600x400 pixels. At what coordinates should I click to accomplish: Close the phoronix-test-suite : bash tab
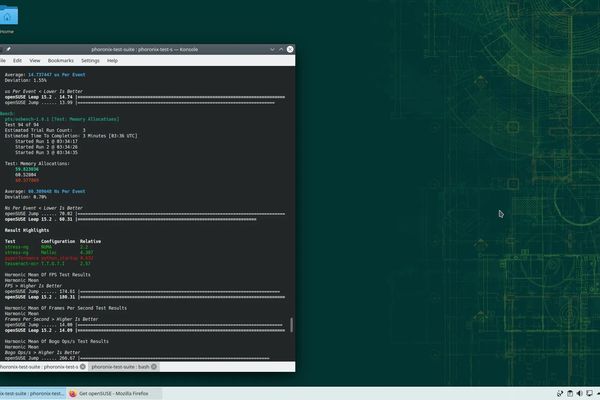coord(154,367)
